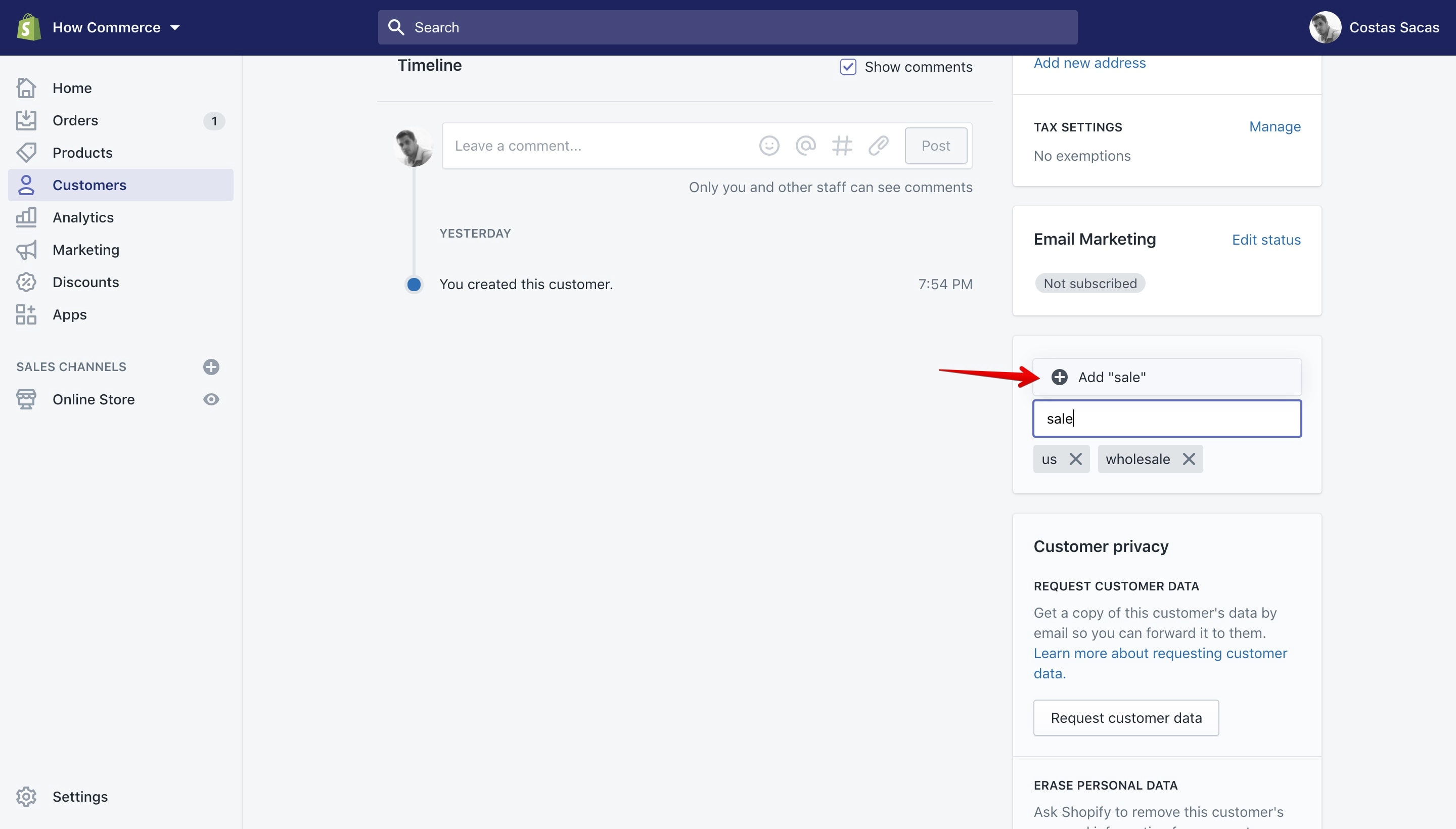Open the Products section
Image resolution: width=1456 pixels, height=829 pixels.
[121, 153]
